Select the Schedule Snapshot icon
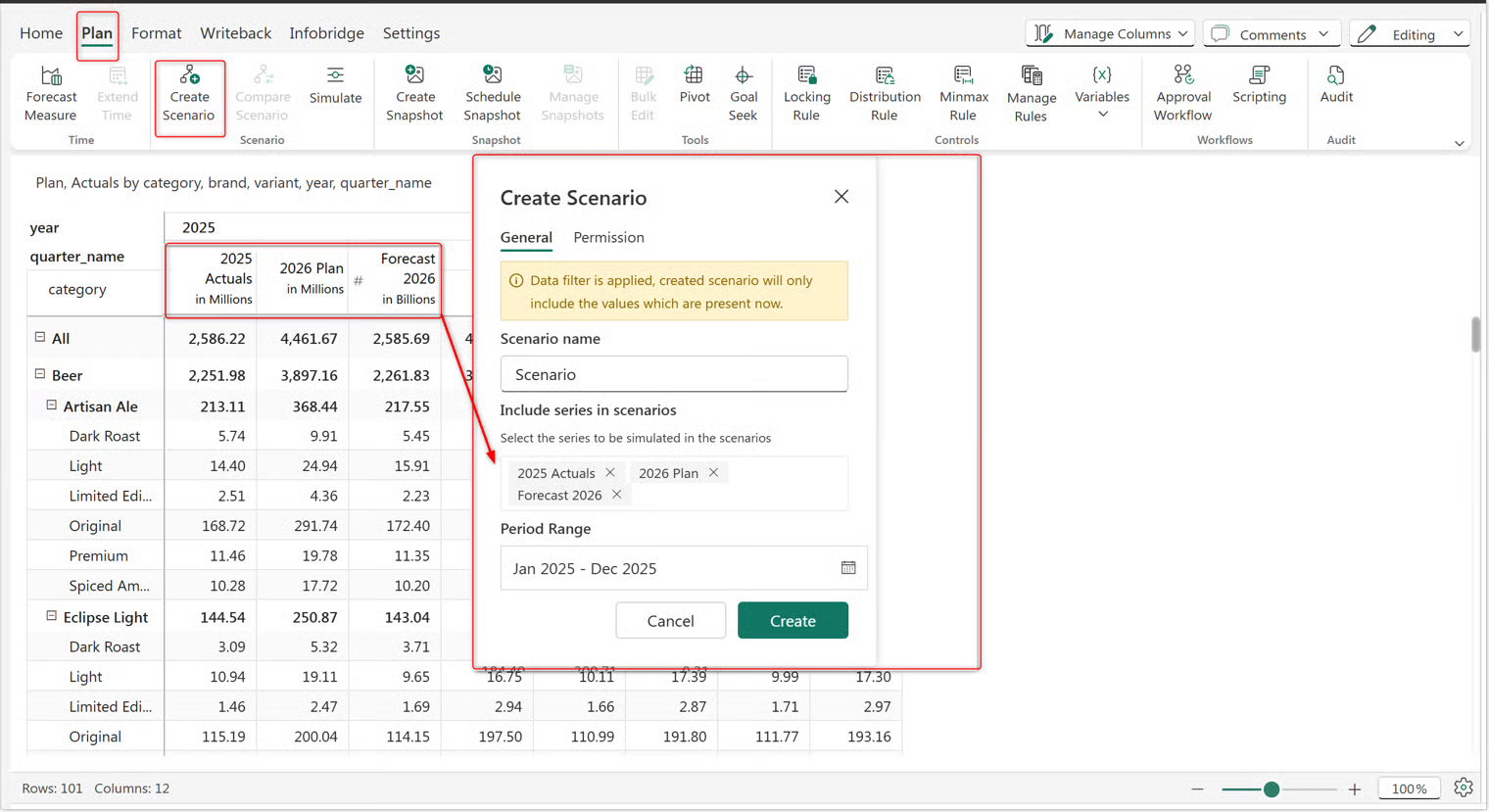The height and width of the screenshot is (812, 1489). (x=493, y=75)
